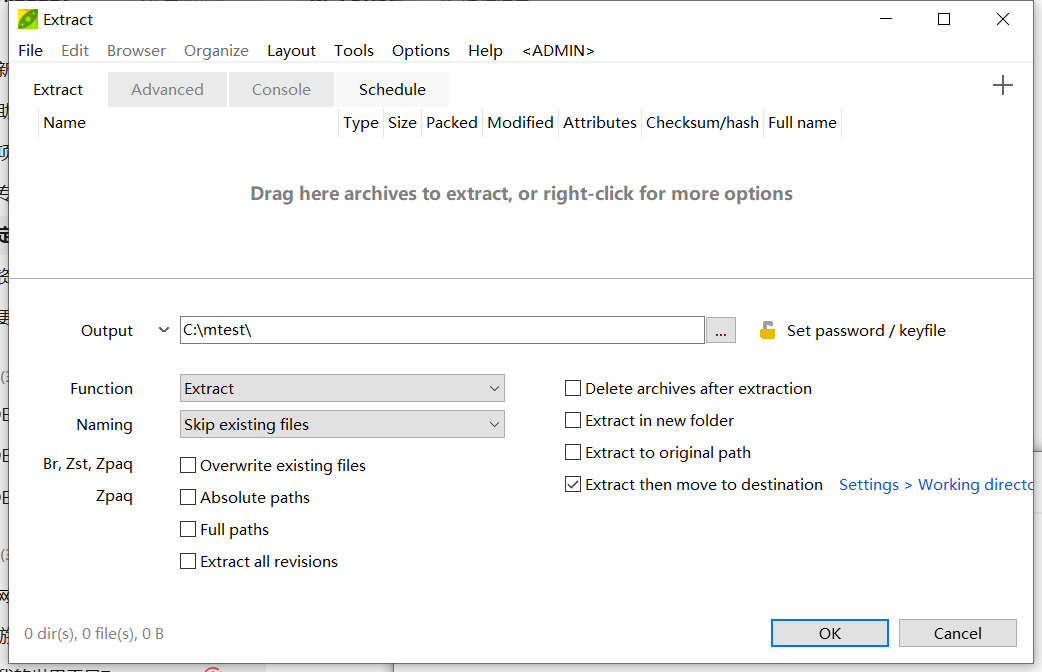Click the Checksum/hash column header
This screenshot has width=1042, height=672.
pyautogui.click(x=702, y=123)
